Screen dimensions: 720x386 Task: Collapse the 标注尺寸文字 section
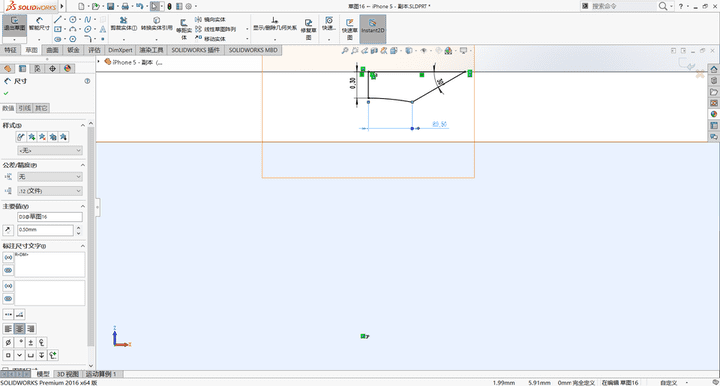[83, 246]
